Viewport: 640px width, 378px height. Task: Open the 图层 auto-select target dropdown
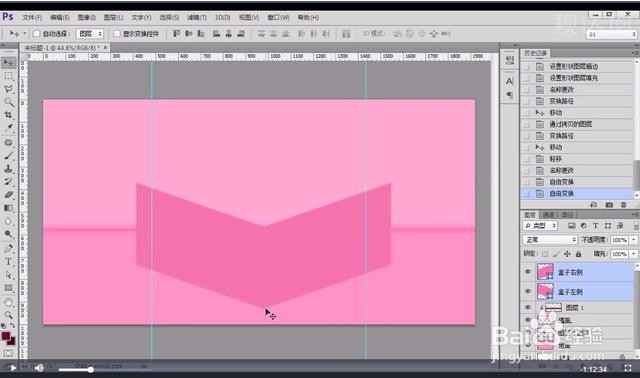(x=89, y=33)
